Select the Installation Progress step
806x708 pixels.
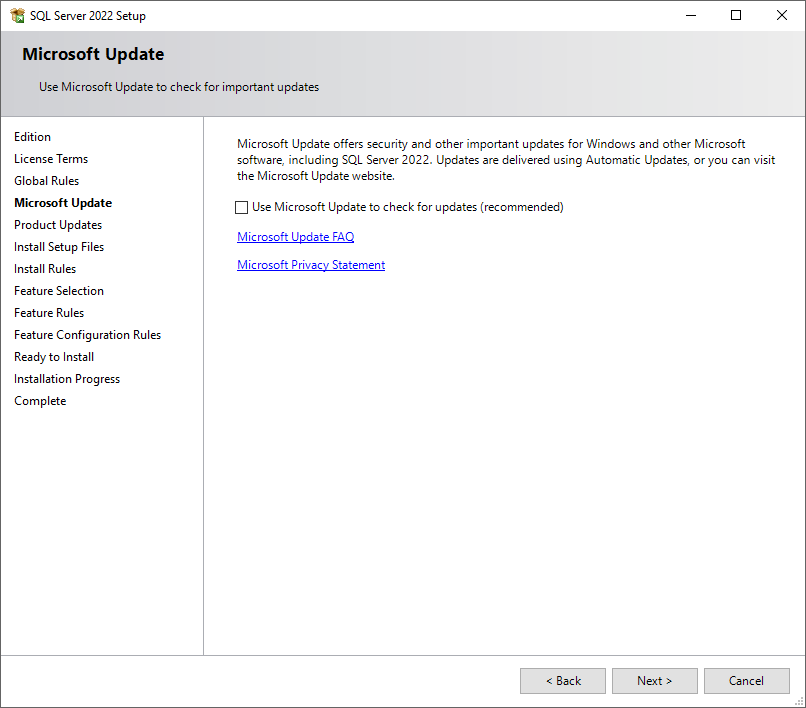[66, 378]
